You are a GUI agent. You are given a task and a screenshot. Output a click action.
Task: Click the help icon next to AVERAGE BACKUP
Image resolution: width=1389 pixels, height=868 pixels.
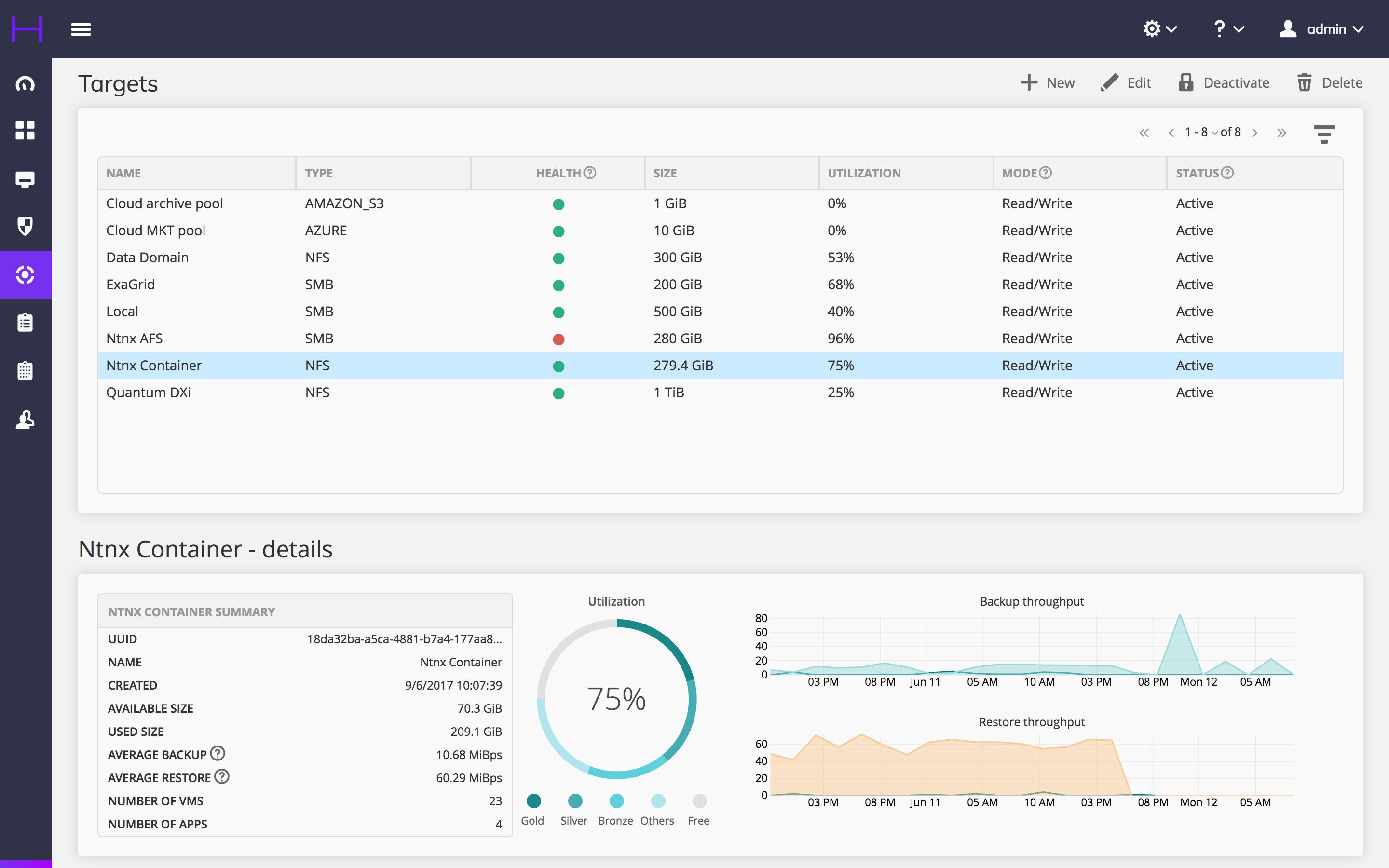tap(218, 753)
